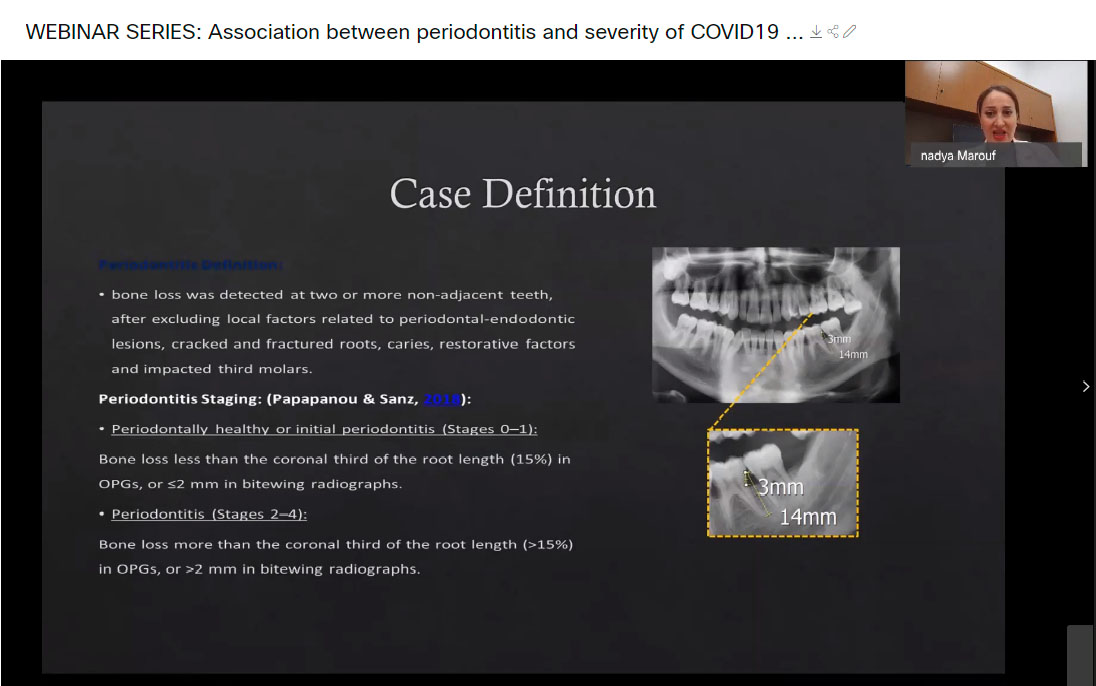1096x686 pixels.
Task: Click the pencil edit title icon
Action: [x=849, y=32]
